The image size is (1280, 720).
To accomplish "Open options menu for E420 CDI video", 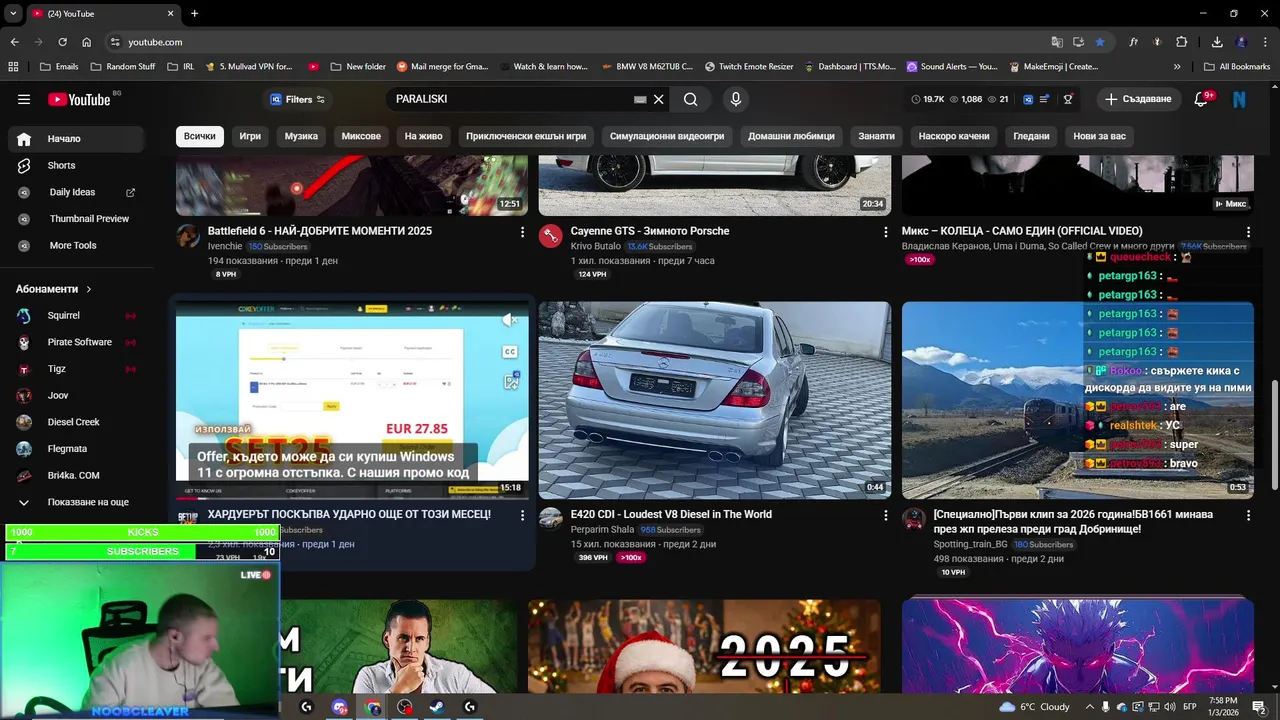I will 885,515.
